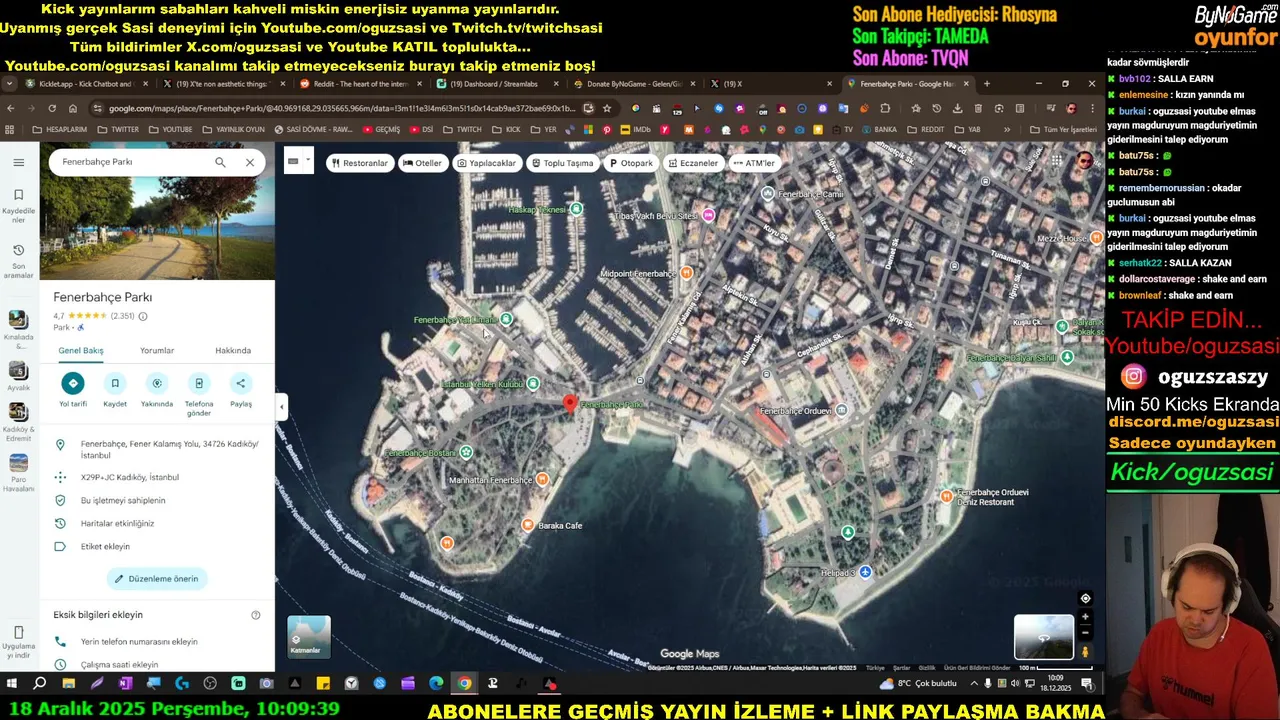
Task: Open the HESAPLARIM bookmarks folder
Action: (x=59, y=130)
